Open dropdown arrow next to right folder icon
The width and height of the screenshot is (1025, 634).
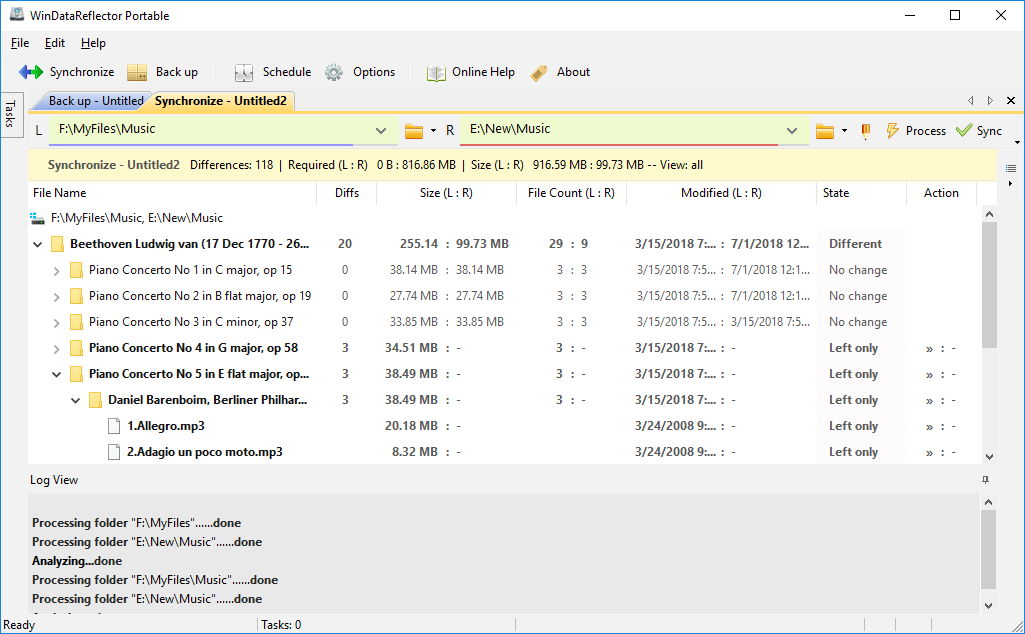click(844, 131)
